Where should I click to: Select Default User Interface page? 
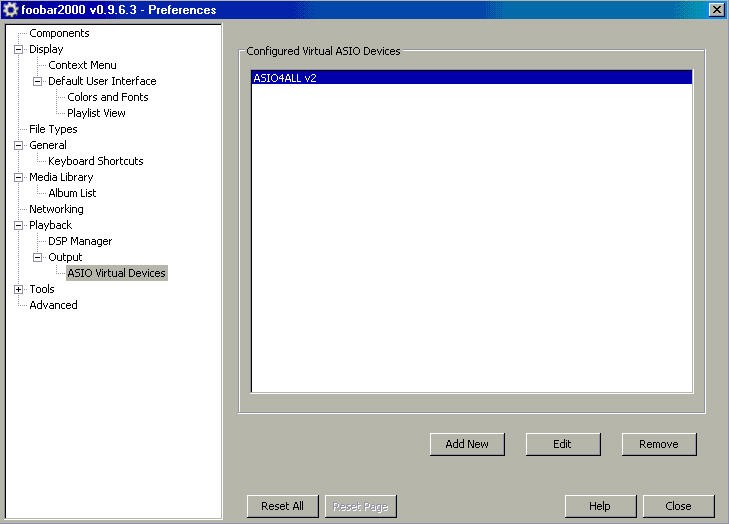[102, 81]
